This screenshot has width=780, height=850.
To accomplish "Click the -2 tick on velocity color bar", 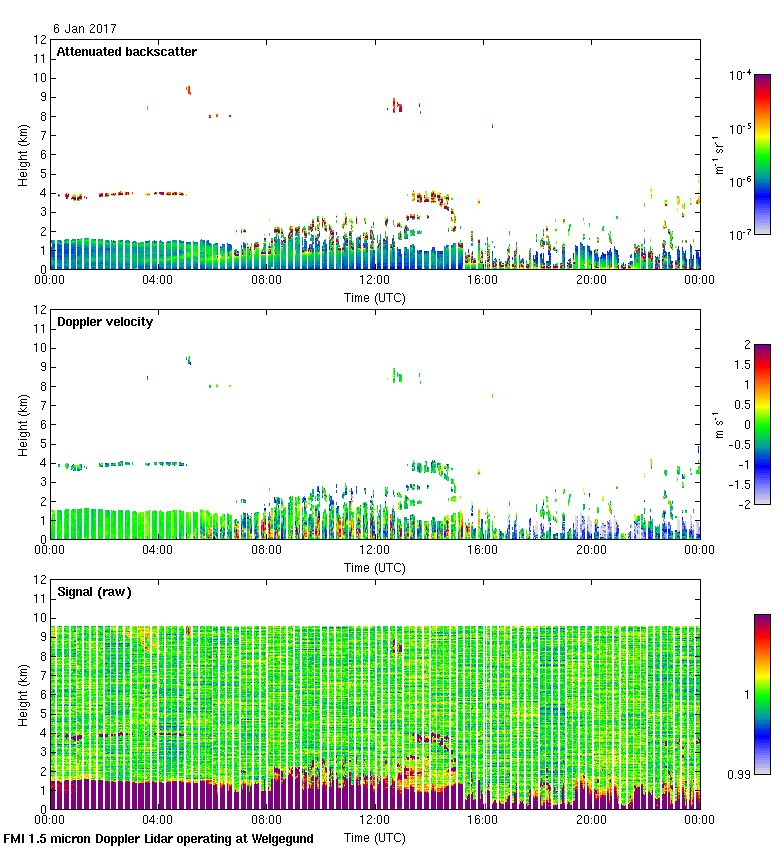I will tap(746, 504).
